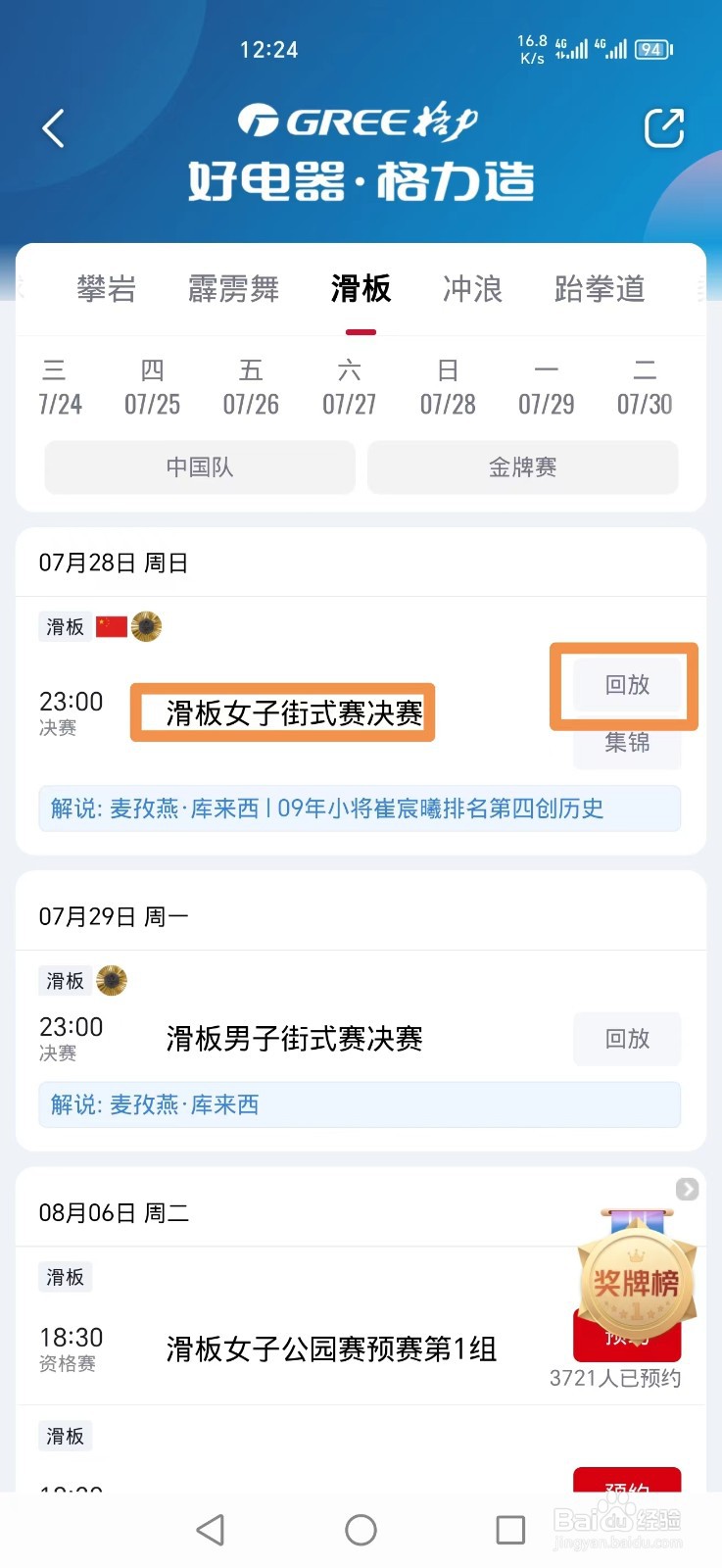Close the medal badge with small arrow

687,1189
